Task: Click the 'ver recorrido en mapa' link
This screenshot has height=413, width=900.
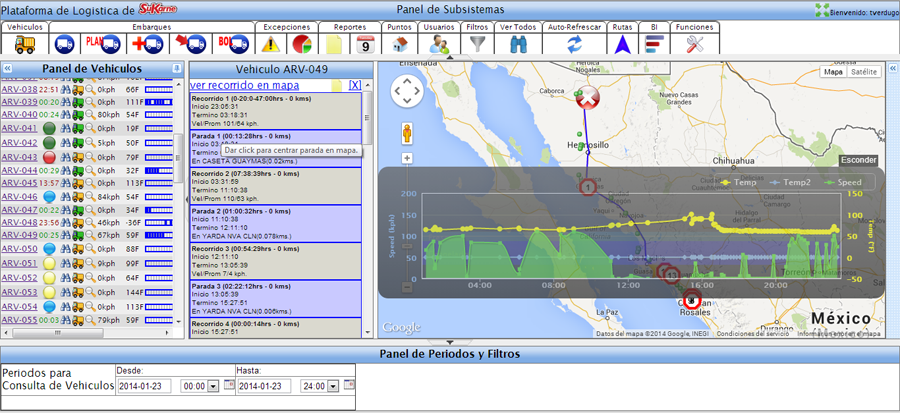Action: [x=245, y=85]
